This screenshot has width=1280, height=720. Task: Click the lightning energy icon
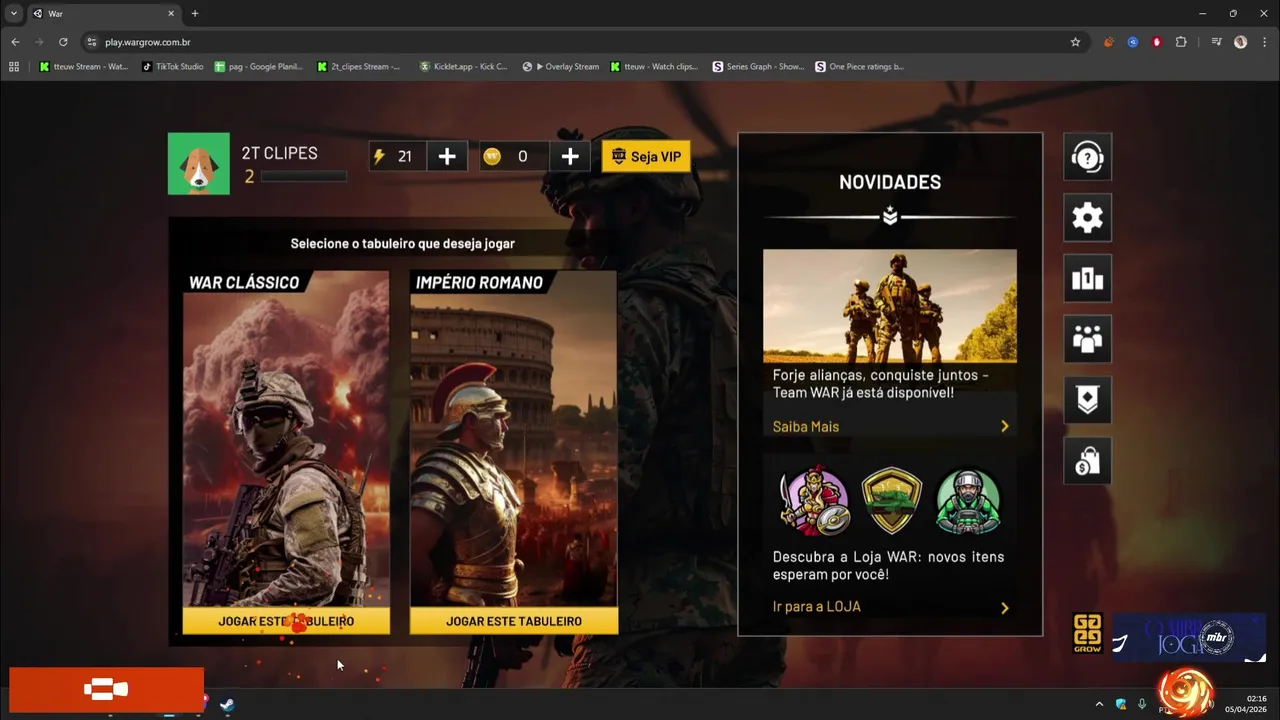(379, 156)
